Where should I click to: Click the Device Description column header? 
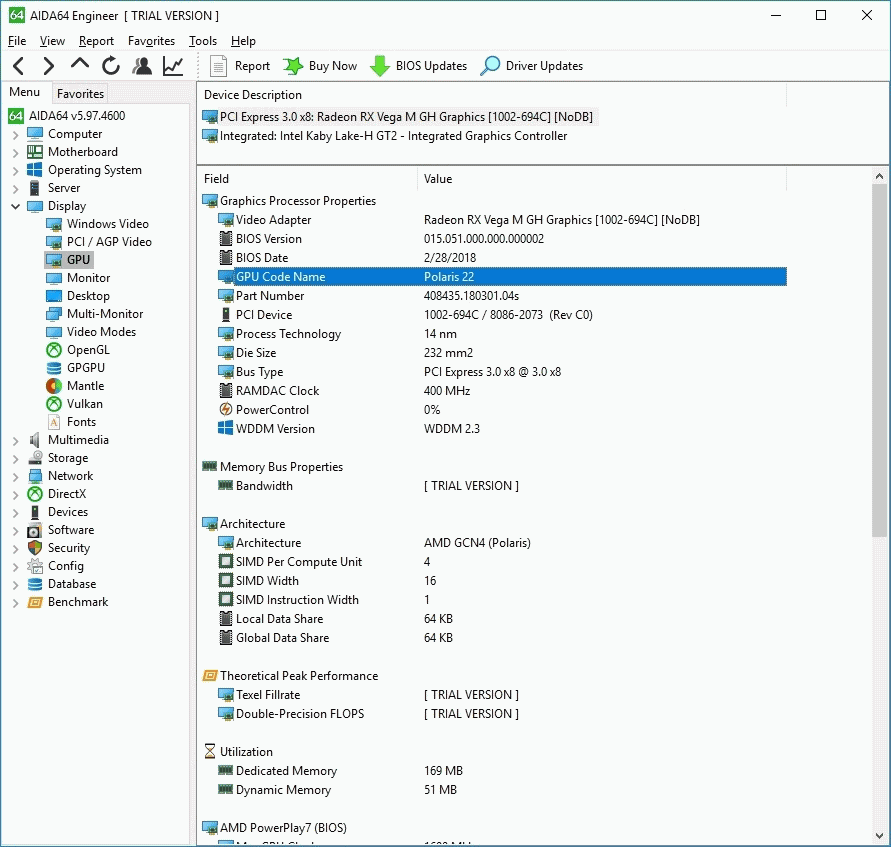[x=492, y=95]
